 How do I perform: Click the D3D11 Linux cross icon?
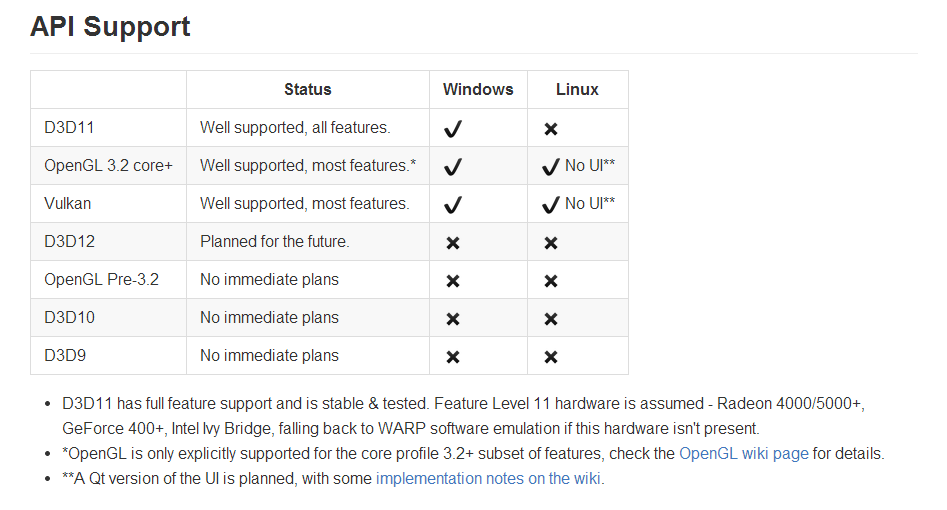pos(551,129)
